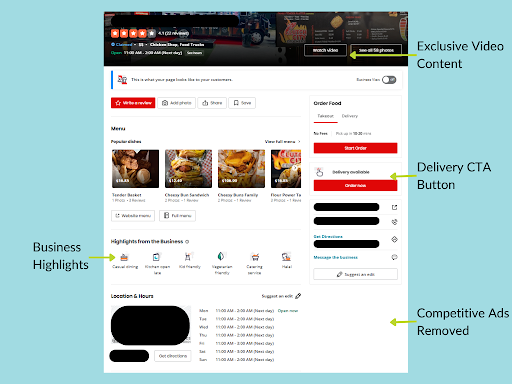The height and width of the screenshot is (384, 512).
Task: Click the Catering service icon
Action: [x=255, y=257]
